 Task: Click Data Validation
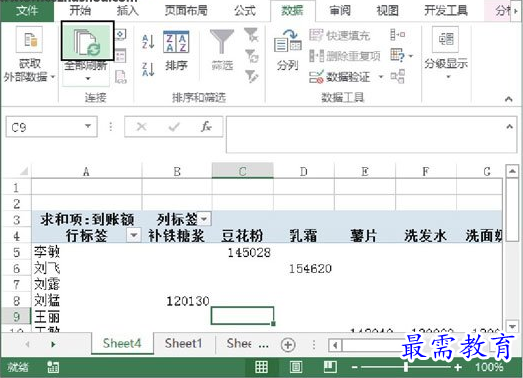(340, 77)
